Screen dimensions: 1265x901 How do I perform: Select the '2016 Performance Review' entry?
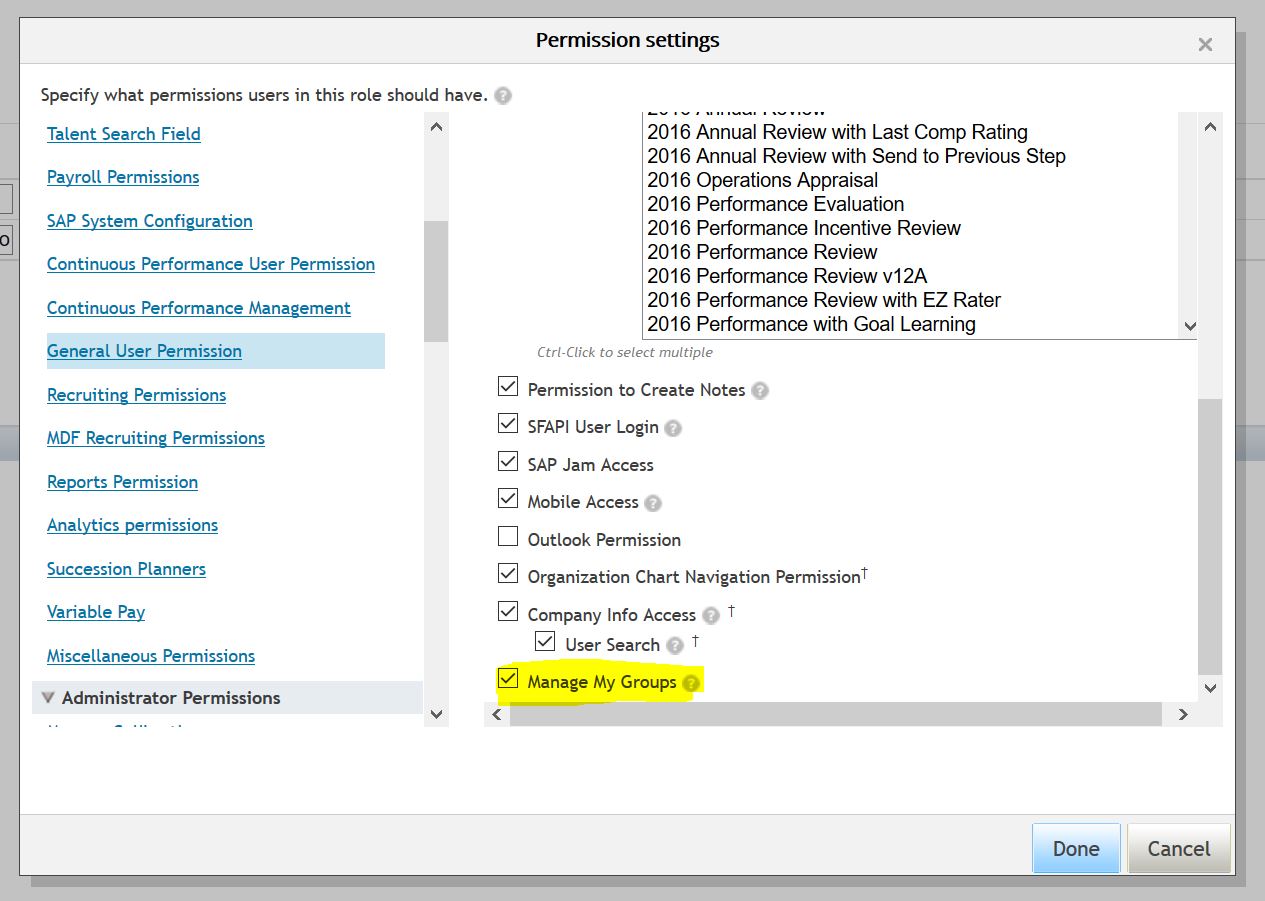[762, 252]
